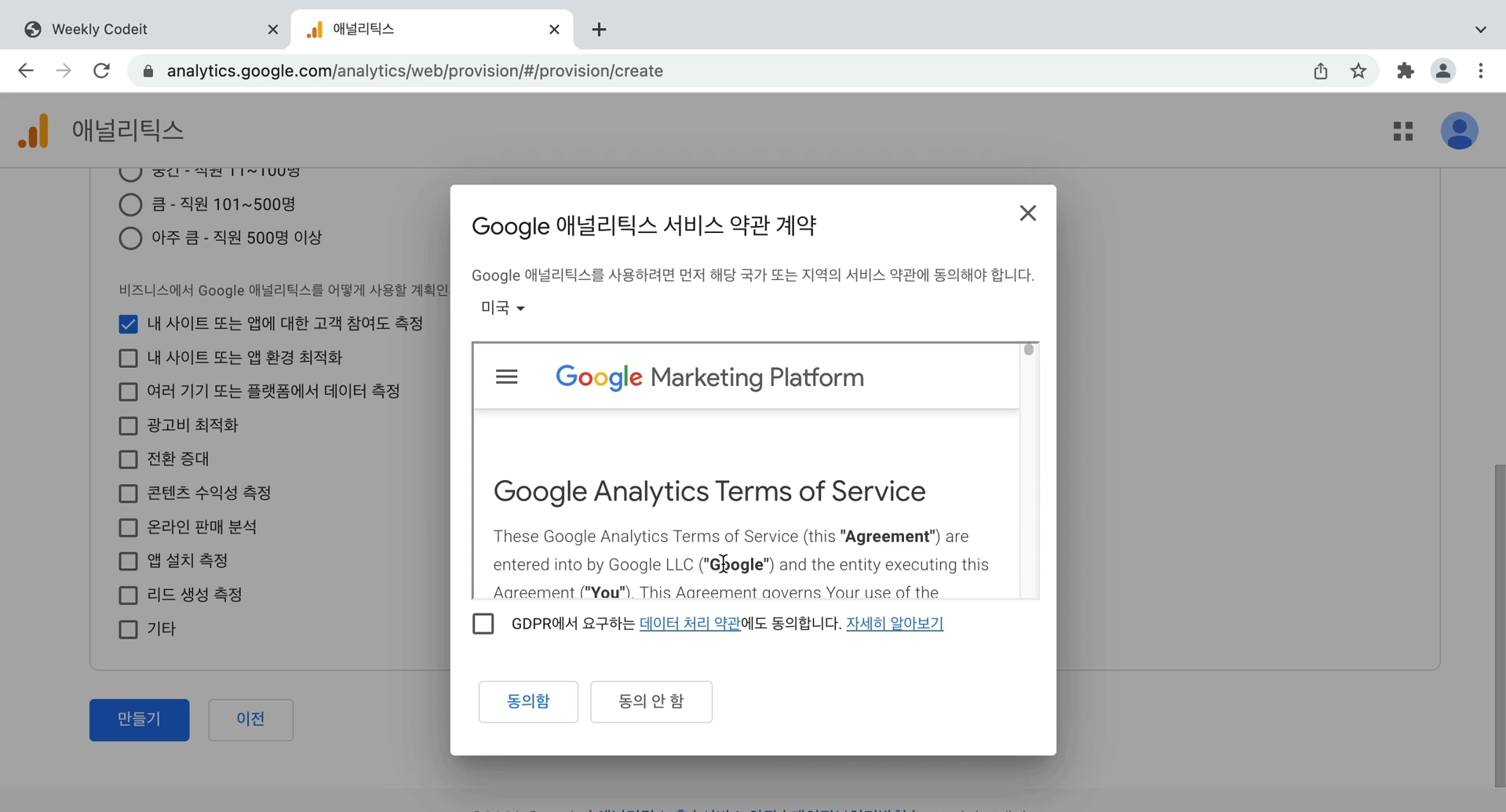Open a new tab with plus button

point(599,30)
